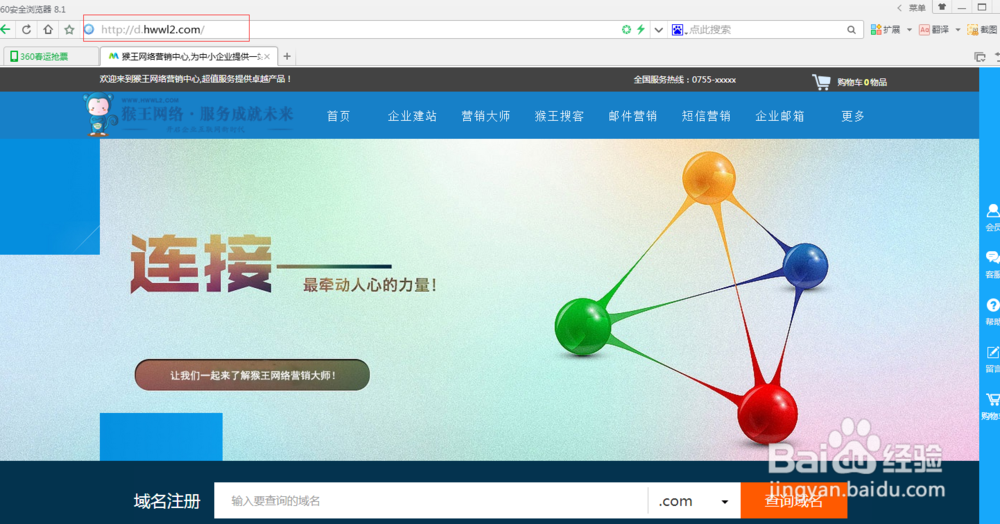The height and width of the screenshot is (524, 1000).
Task: Click the skin shirt icon in the title bar
Action: click(942, 7)
